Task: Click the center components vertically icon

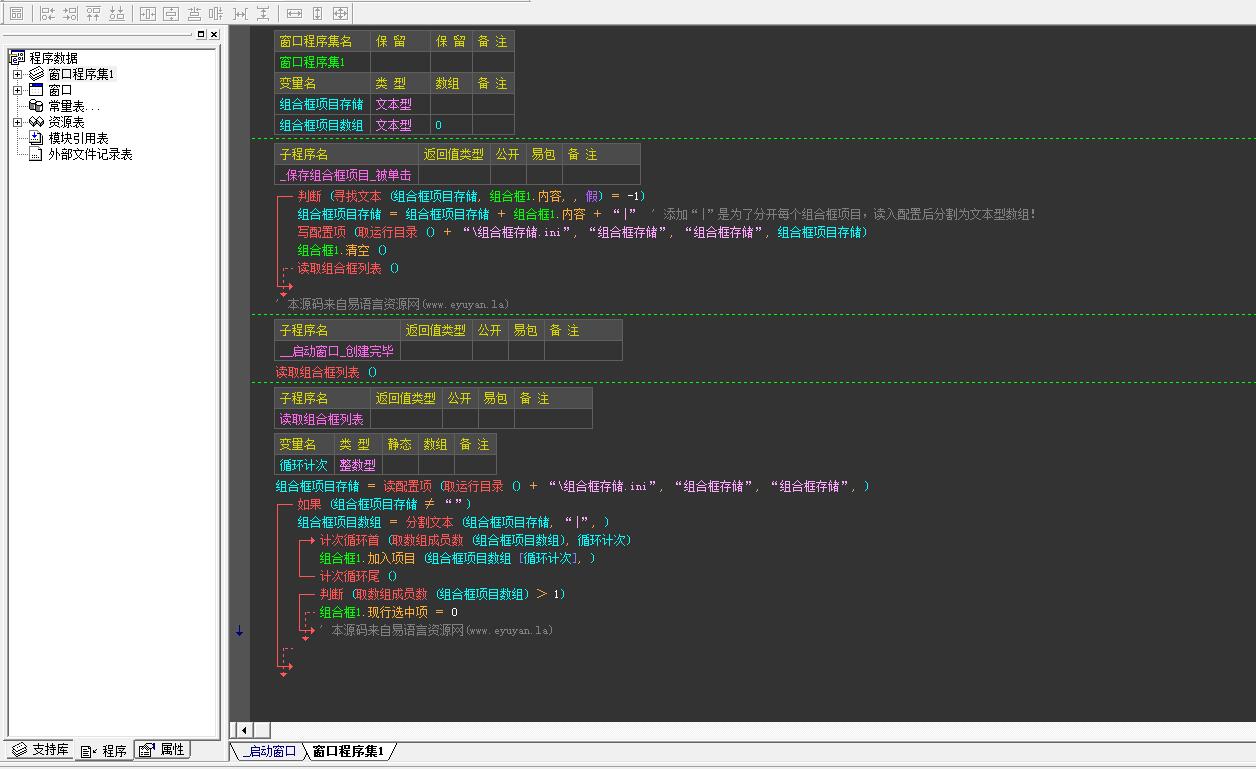Action: point(216,13)
